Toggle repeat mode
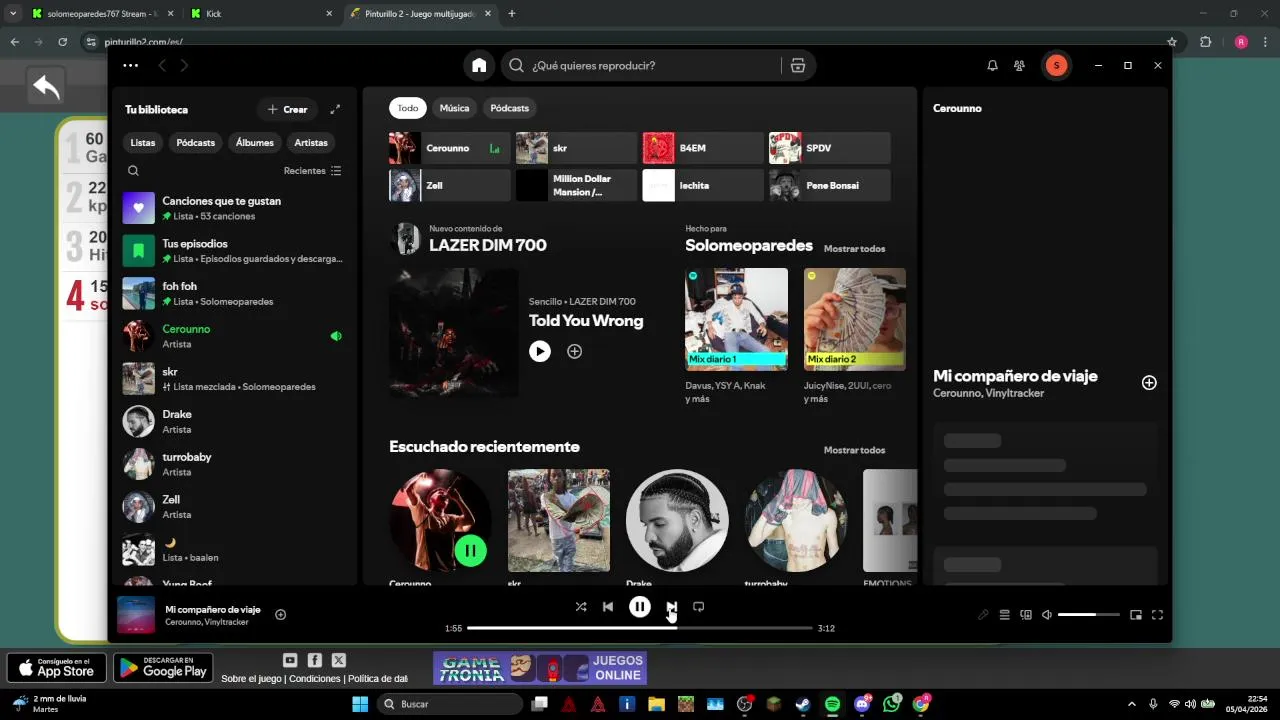Screen dimensions: 1280x720 (x=698, y=606)
